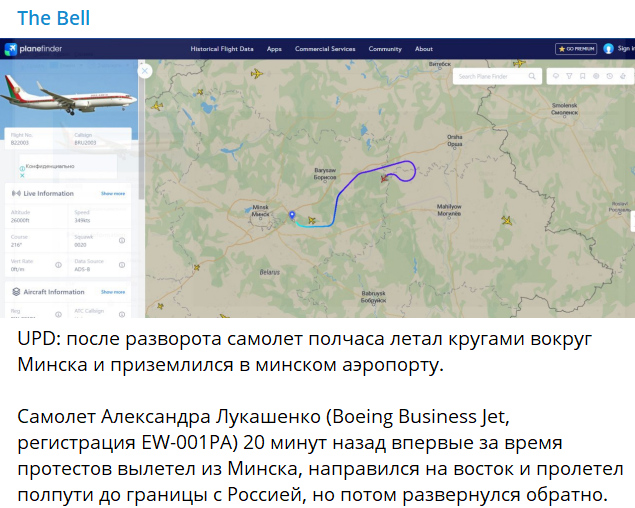Screen dimensions: 635x508
Task: Click the Course 216° value
Action: pyautogui.click(x=16, y=245)
